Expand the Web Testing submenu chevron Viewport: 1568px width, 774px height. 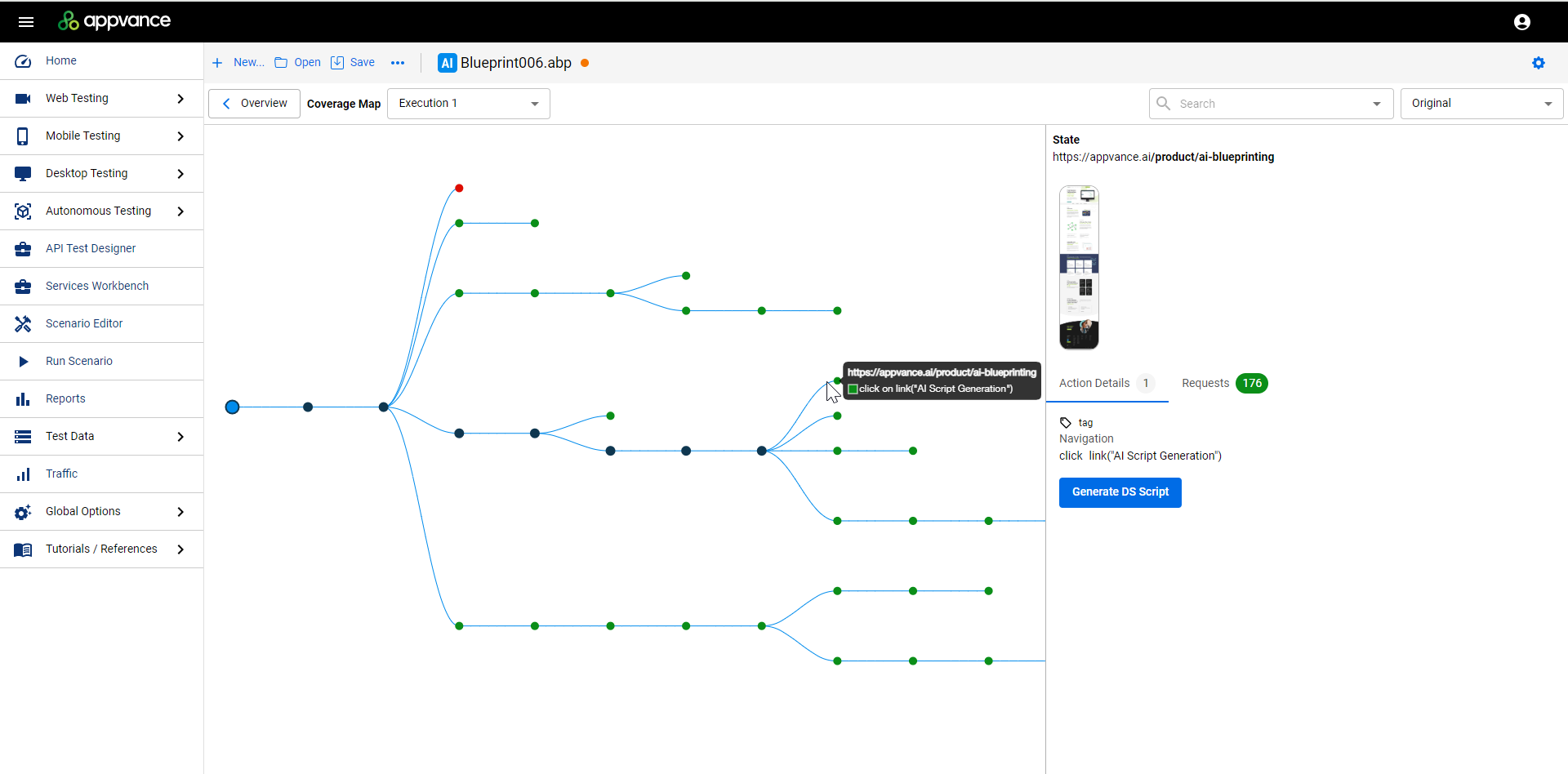180,99
